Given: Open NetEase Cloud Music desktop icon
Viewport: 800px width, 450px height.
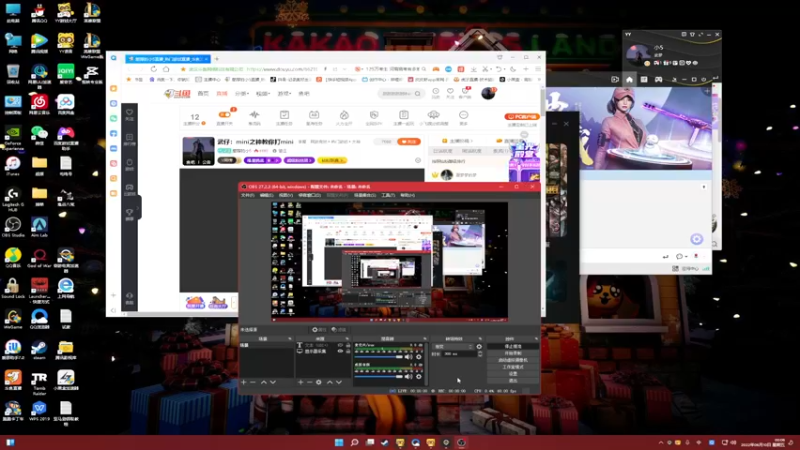Looking at the screenshot, I should coord(39,102).
